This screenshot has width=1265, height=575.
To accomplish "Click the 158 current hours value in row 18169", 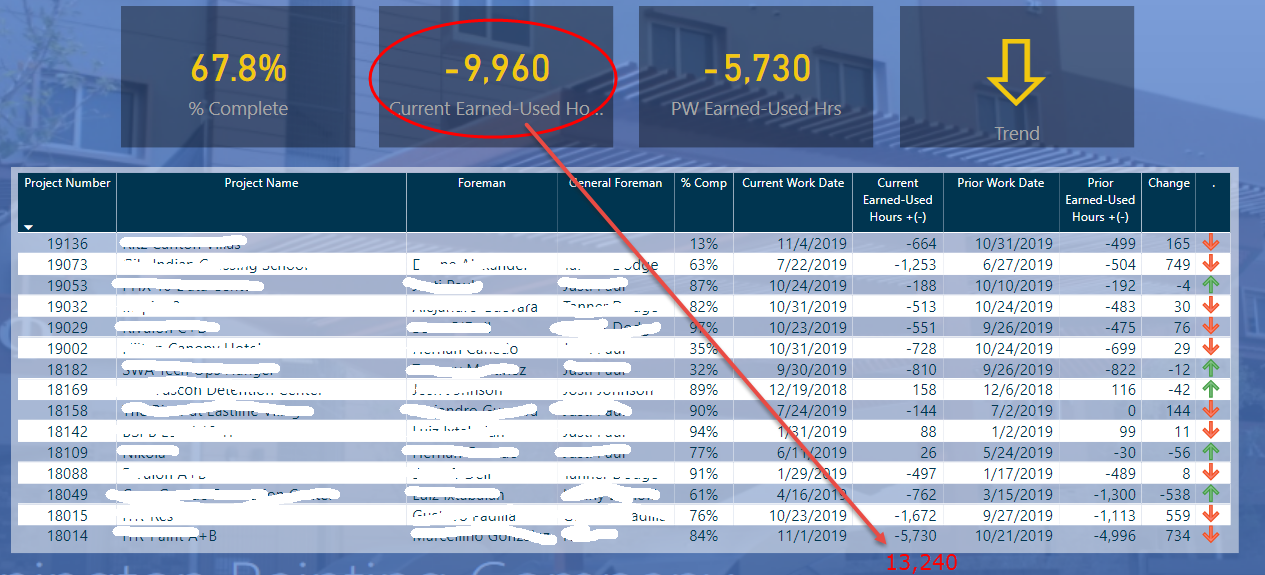I will 924,390.
